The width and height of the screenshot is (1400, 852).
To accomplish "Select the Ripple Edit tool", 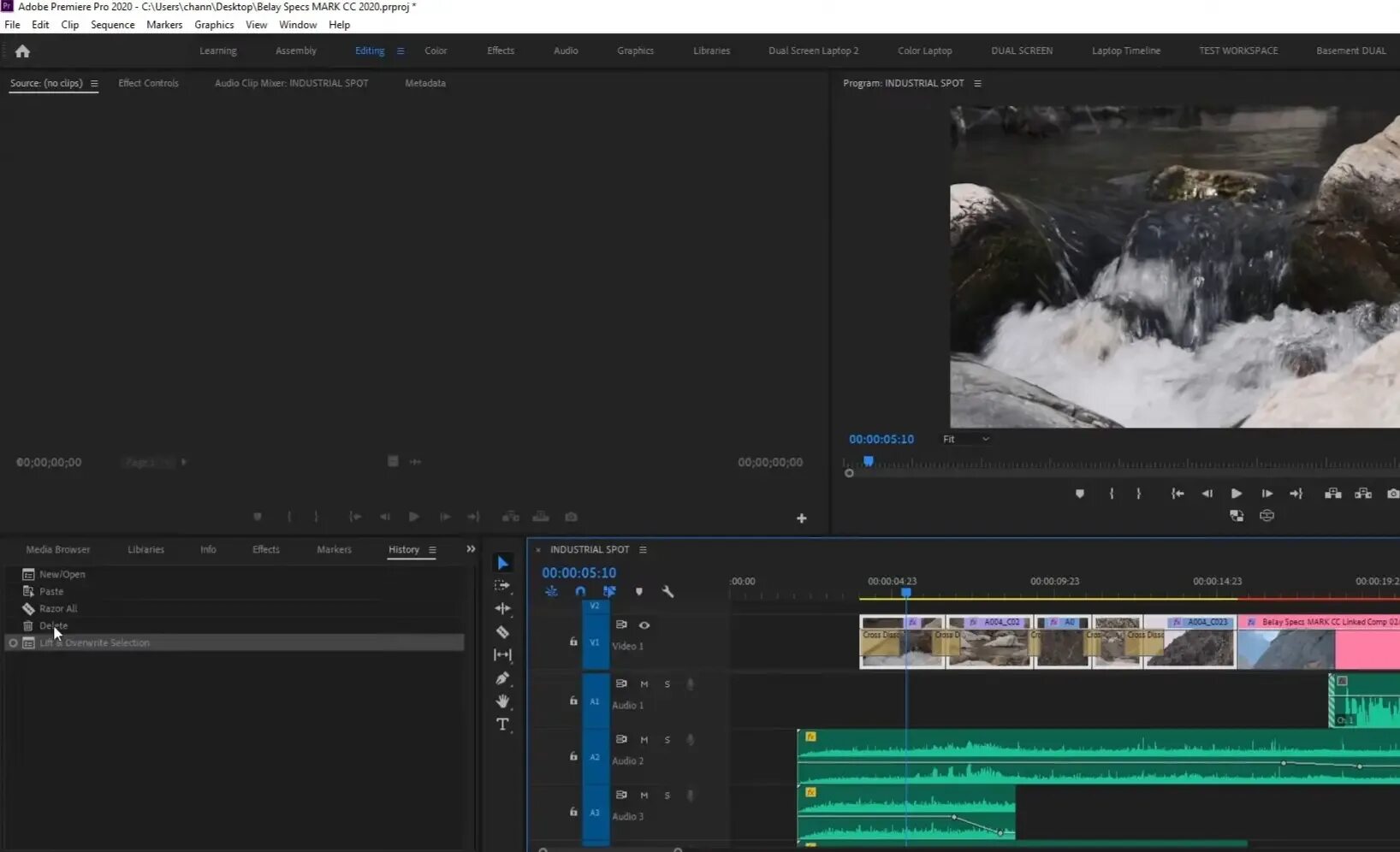I will [x=502, y=609].
